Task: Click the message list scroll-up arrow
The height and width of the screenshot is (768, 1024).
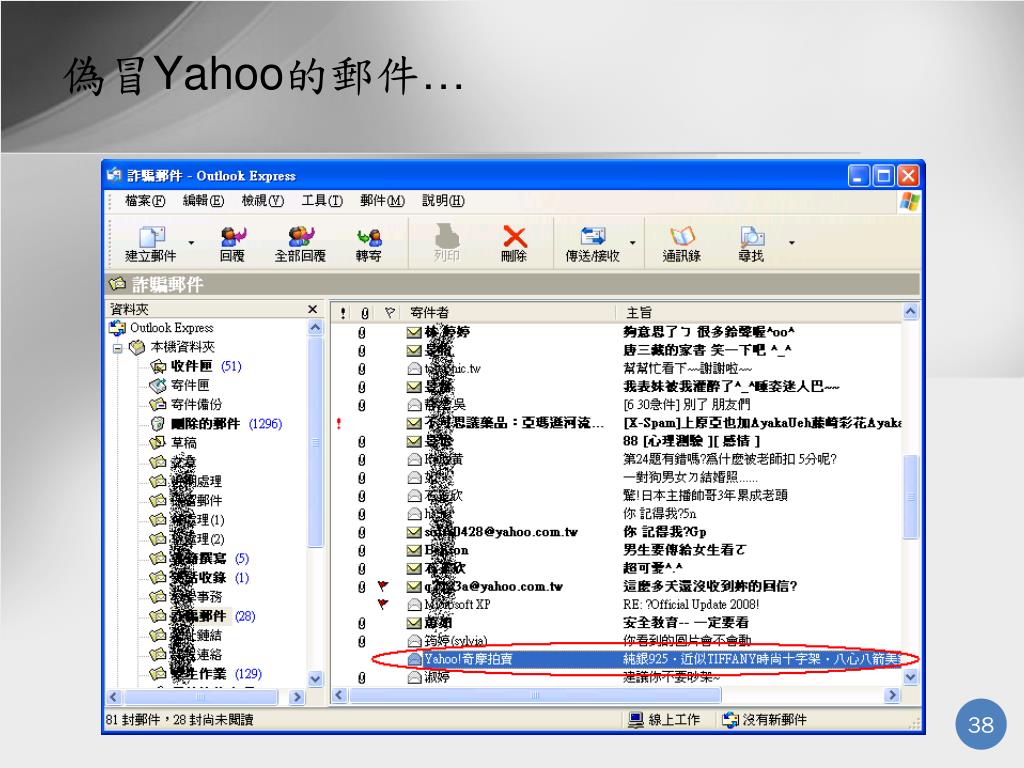Action: pos(910,312)
